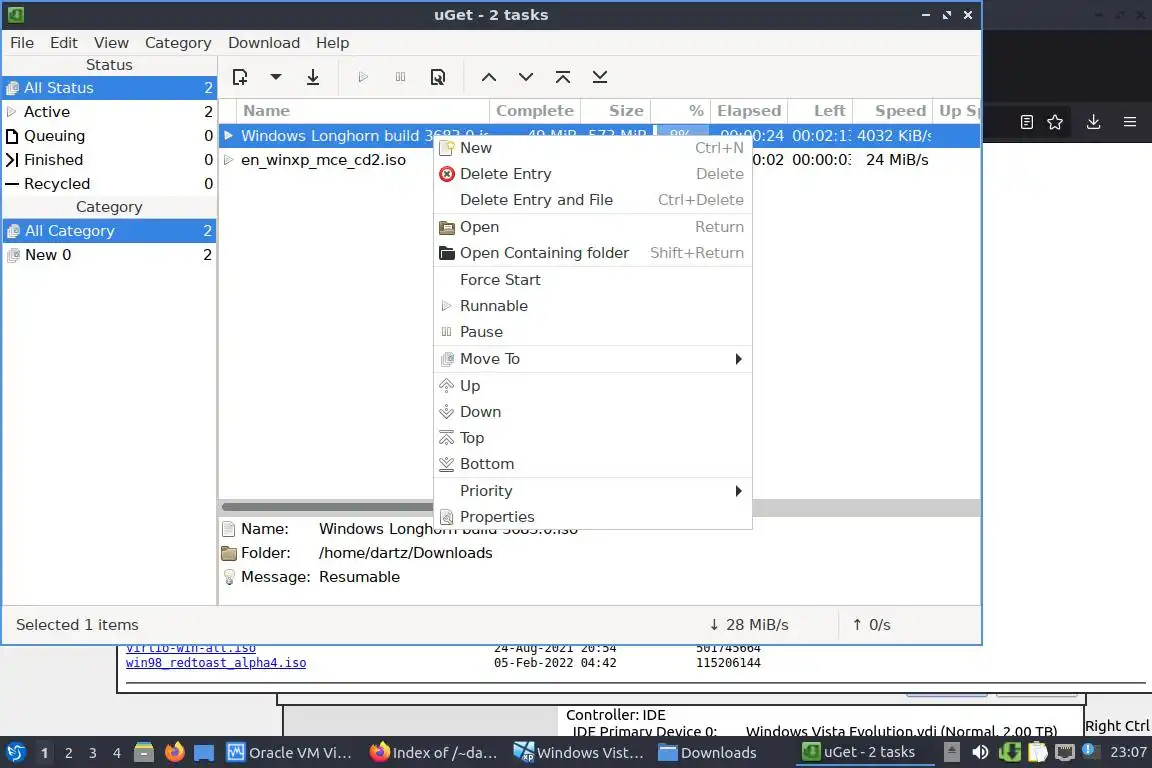
Task: Click the bookmark star icon in the browser window
Action: click(1055, 122)
